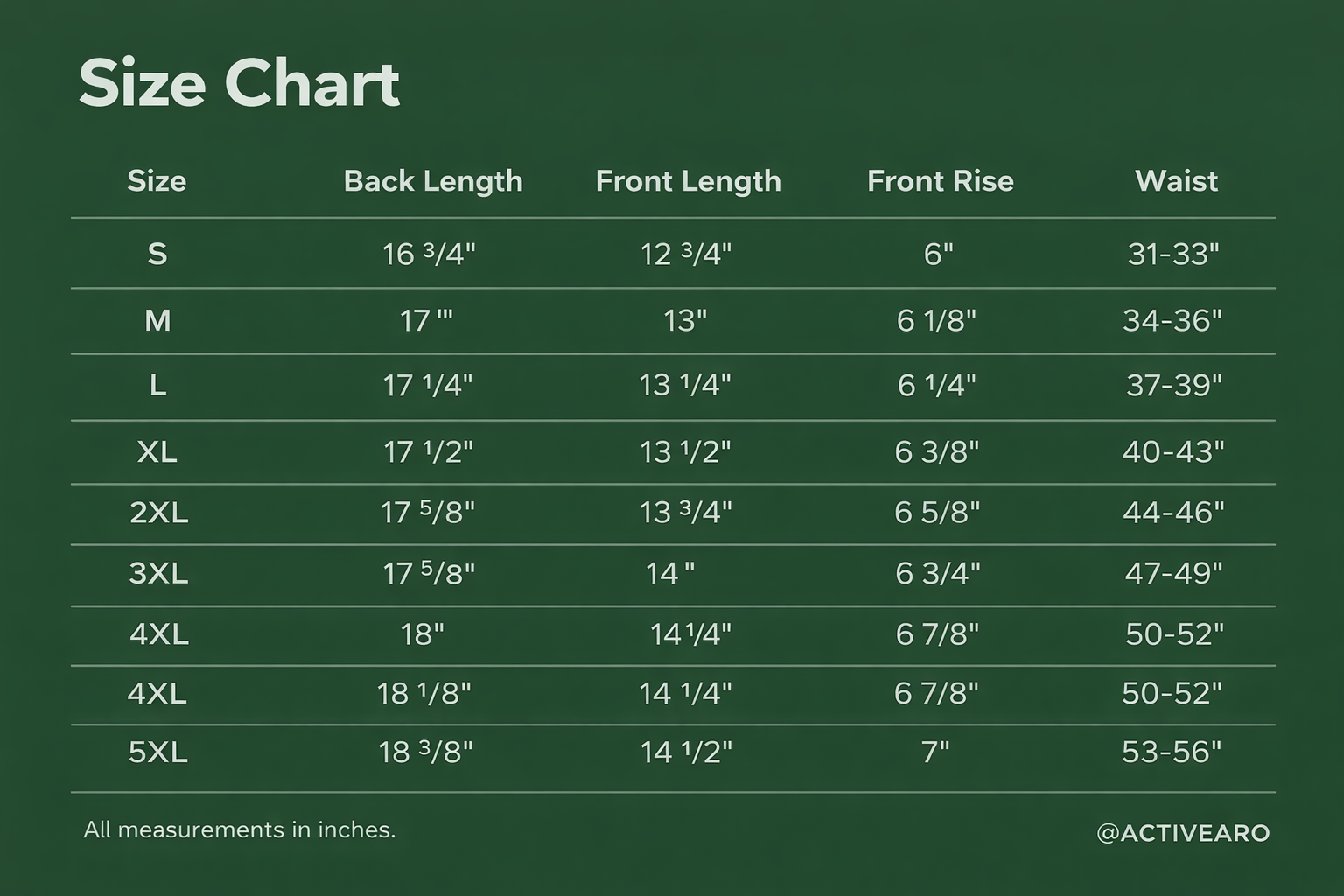The height and width of the screenshot is (896, 1344).
Task: Select the 7" front rise cell
Action: (935, 752)
